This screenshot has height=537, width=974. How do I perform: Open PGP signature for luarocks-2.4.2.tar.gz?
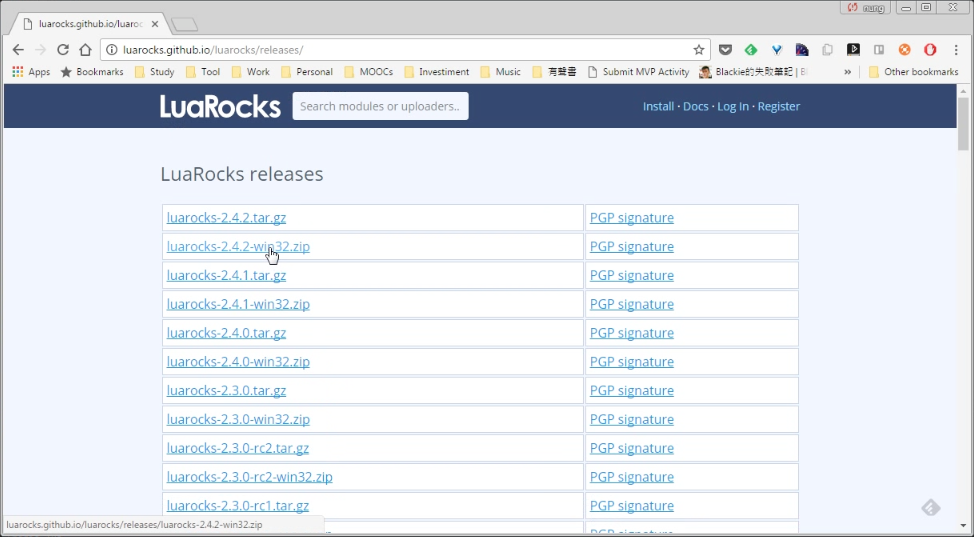click(x=632, y=218)
